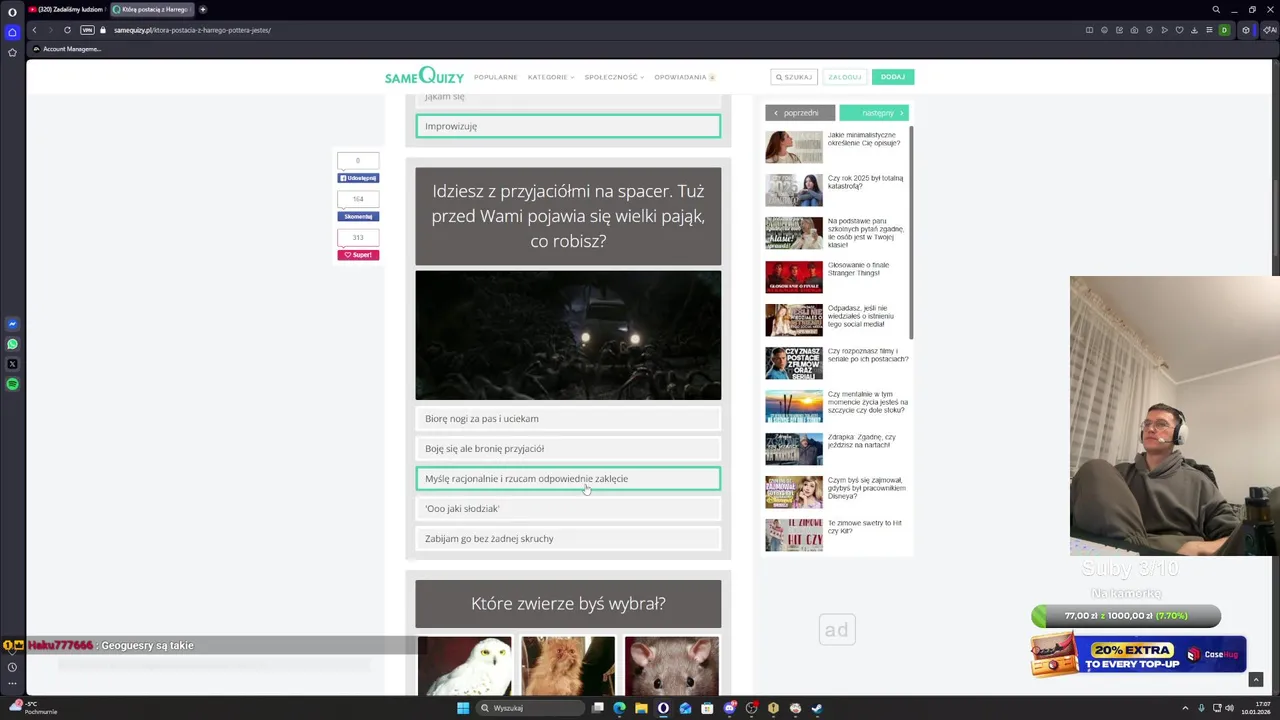The image size is (1280, 720).
Task: Open the 'Account Manageme...' bookmark
Action: click(x=67, y=49)
